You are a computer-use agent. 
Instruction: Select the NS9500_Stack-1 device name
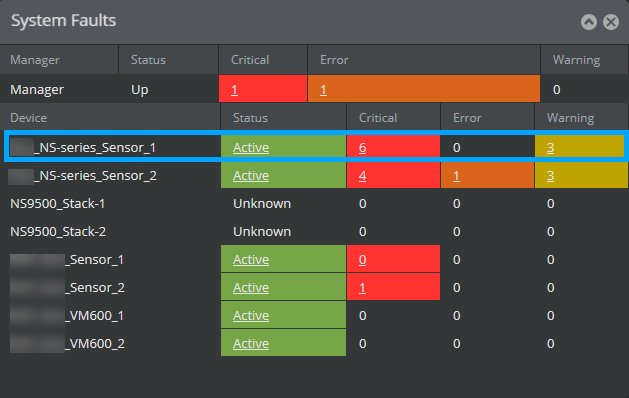click(x=57, y=204)
